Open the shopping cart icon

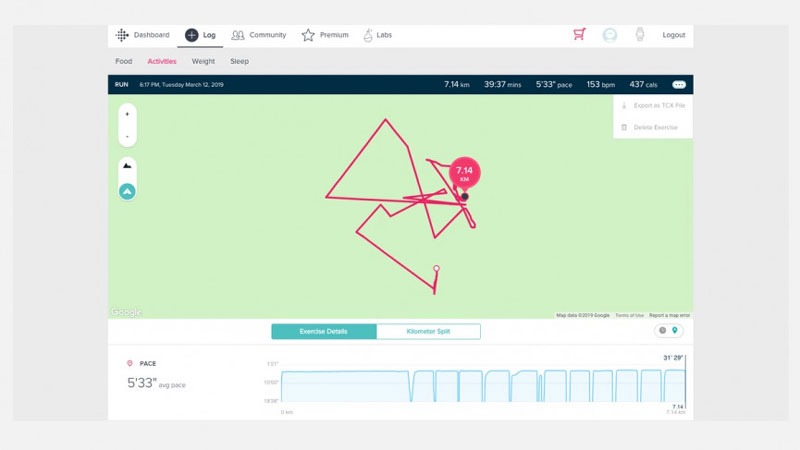coord(579,34)
